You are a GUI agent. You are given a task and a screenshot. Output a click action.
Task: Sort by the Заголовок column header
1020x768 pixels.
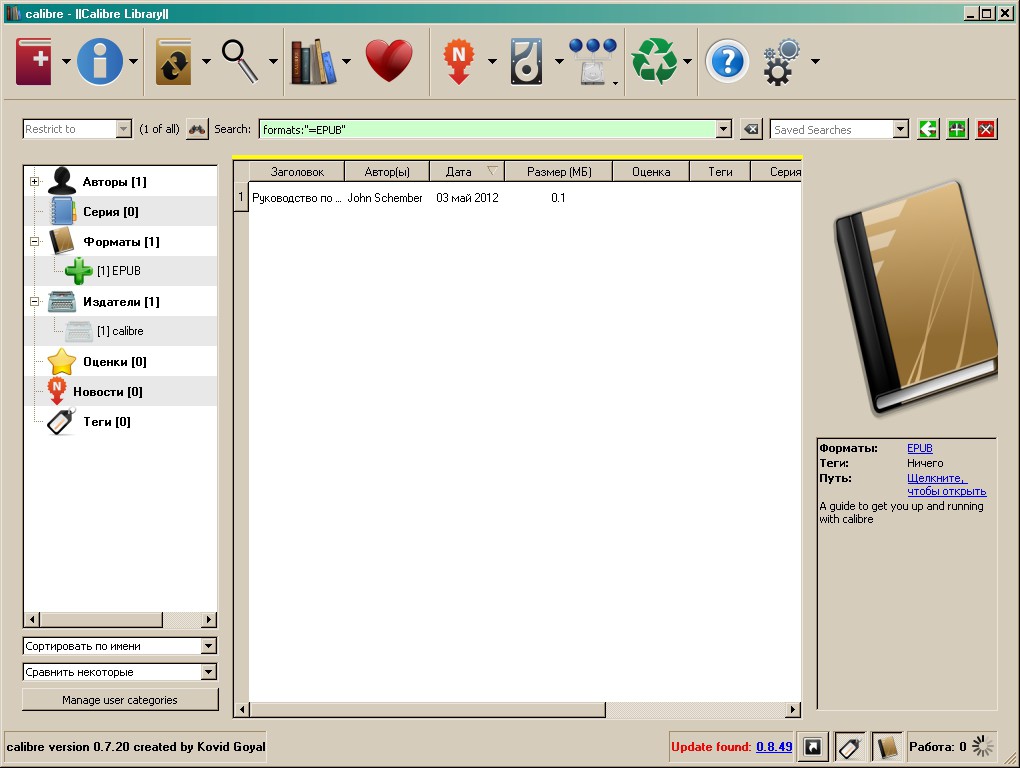click(297, 172)
